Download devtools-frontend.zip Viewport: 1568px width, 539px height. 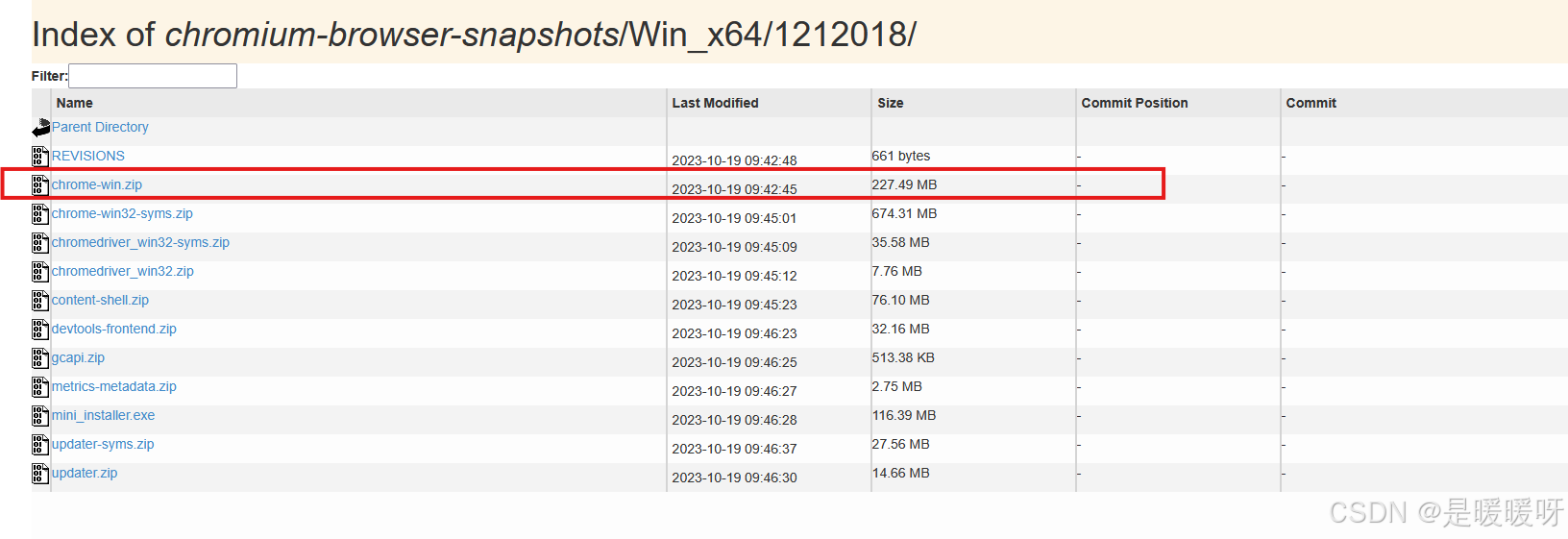click(114, 329)
